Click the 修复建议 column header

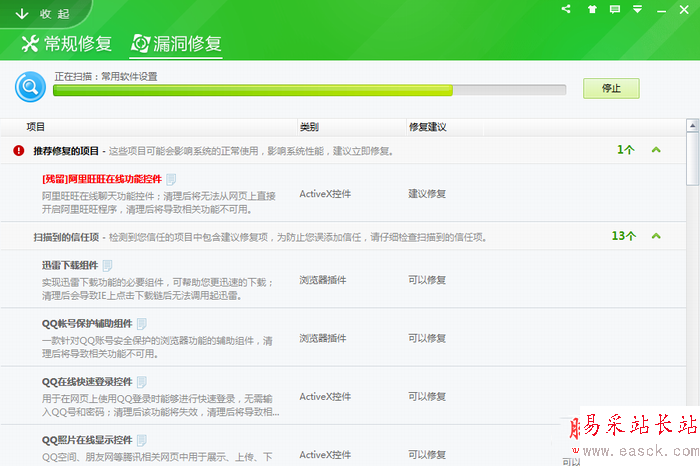click(427, 127)
